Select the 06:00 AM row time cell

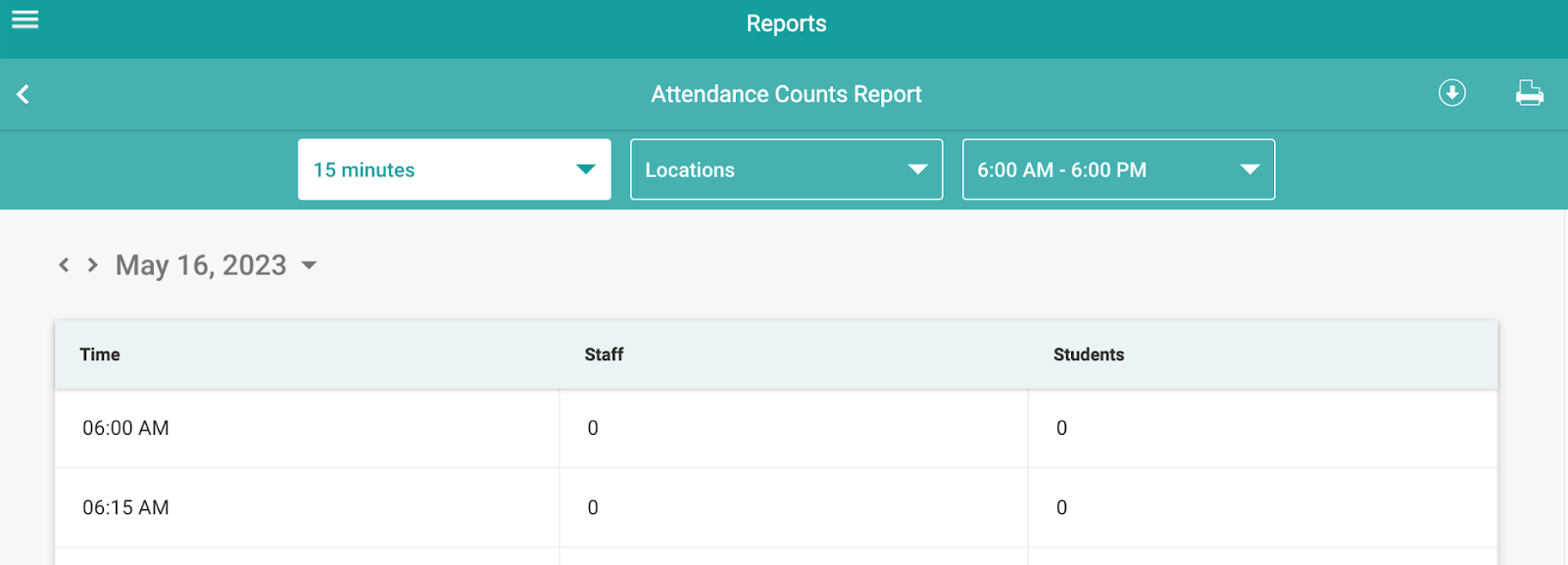(x=307, y=428)
